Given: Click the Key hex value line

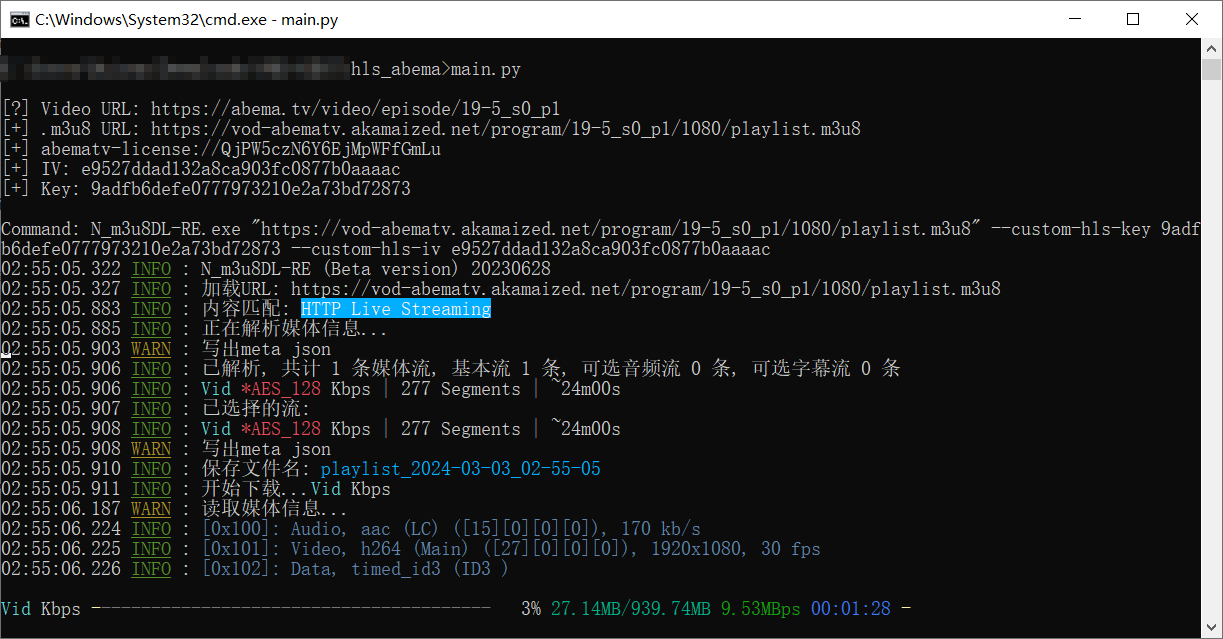Looking at the screenshot, I should click(x=250, y=189).
